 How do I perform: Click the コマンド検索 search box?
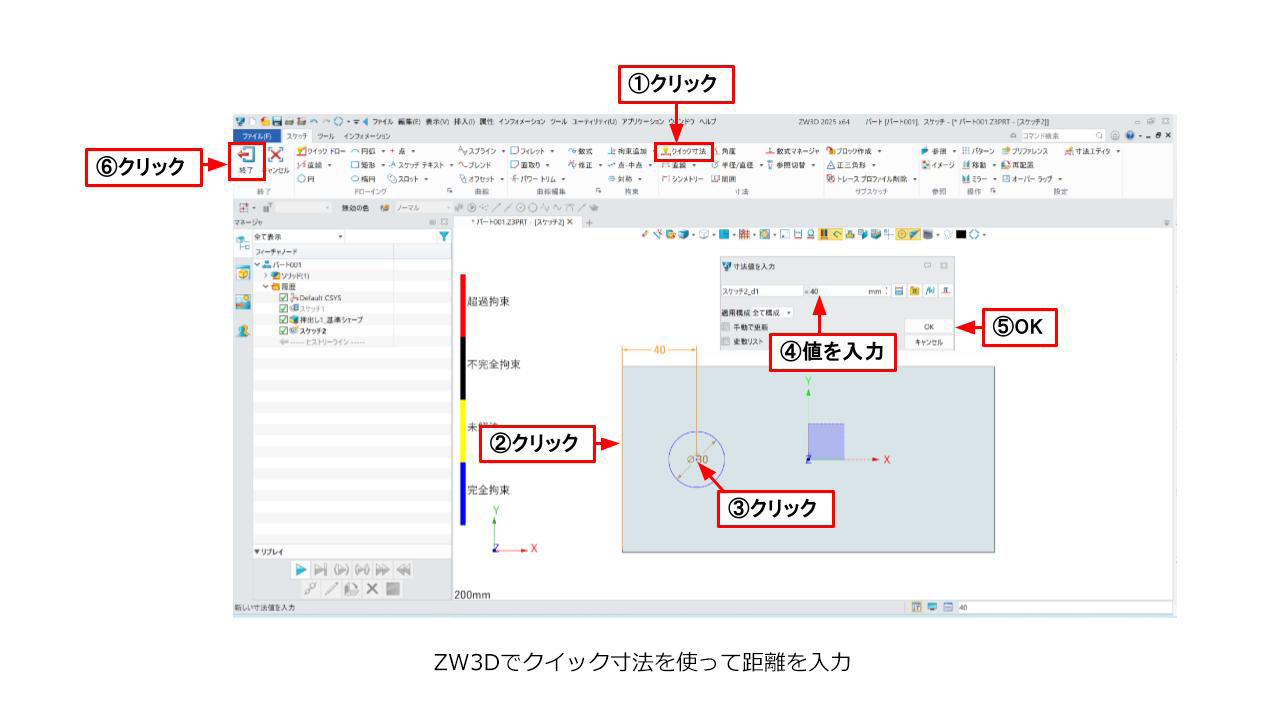tap(1063, 135)
